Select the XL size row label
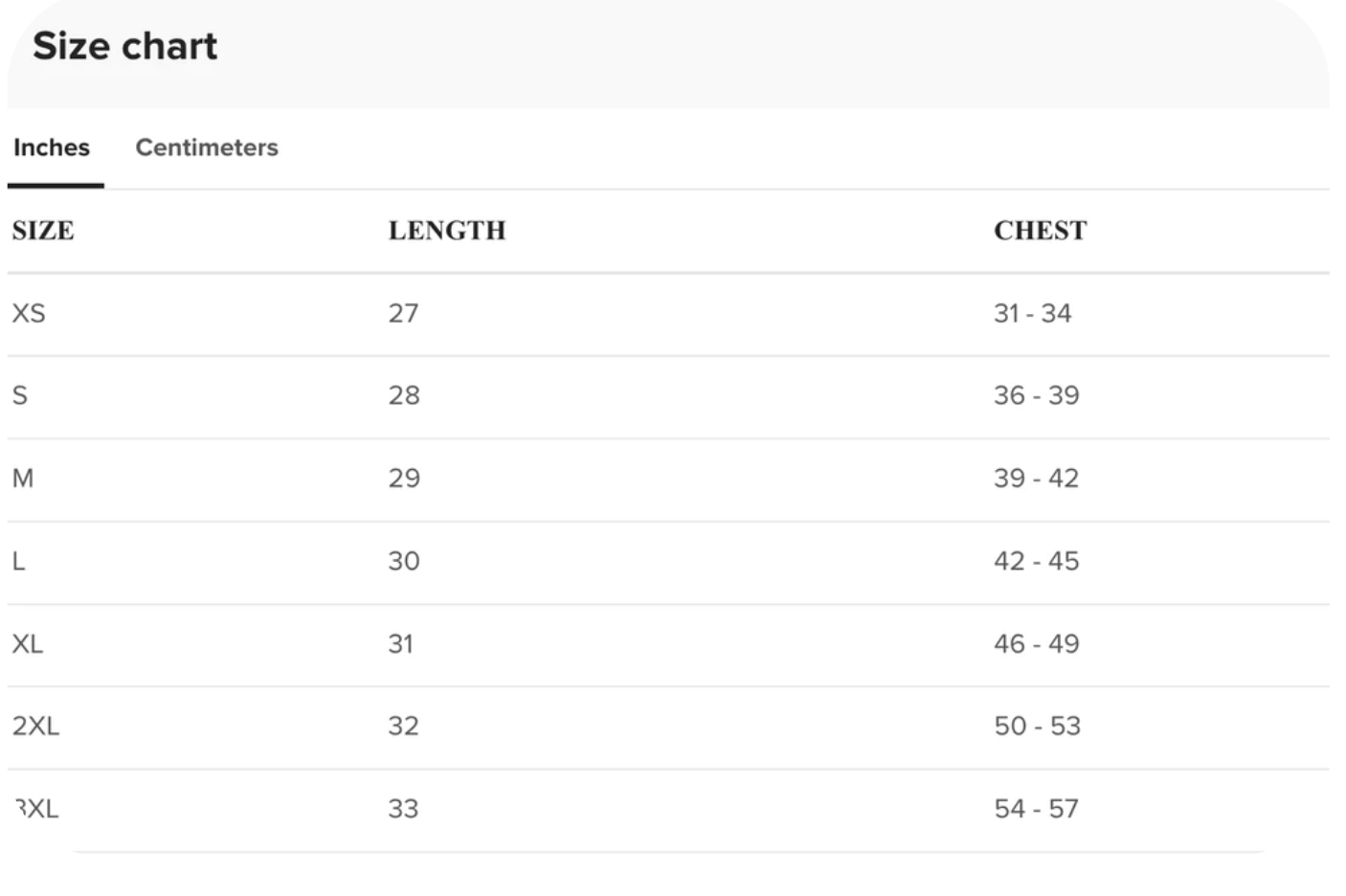1346x896 pixels. [x=28, y=643]
